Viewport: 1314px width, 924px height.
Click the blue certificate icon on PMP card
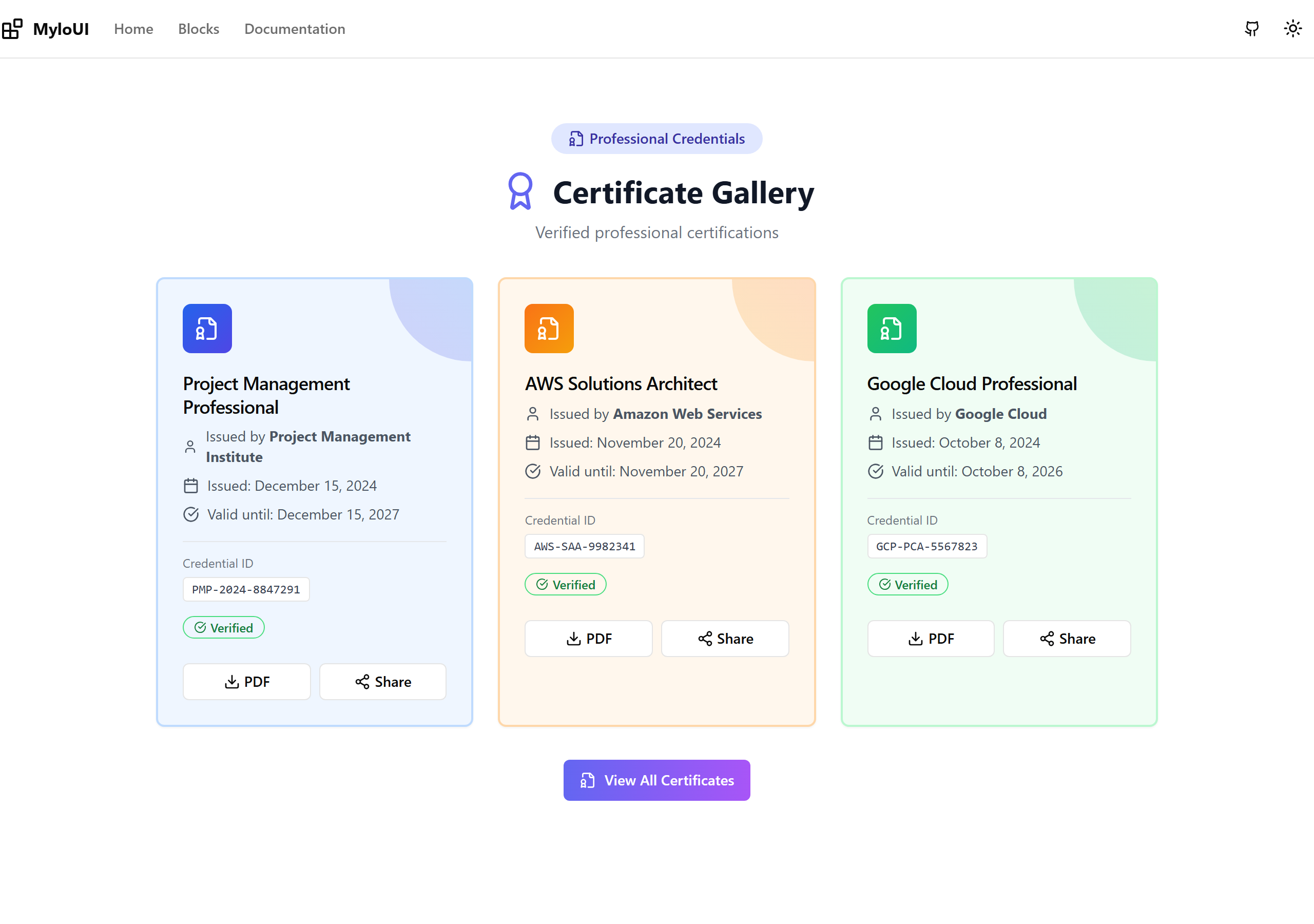click(207, 329)
